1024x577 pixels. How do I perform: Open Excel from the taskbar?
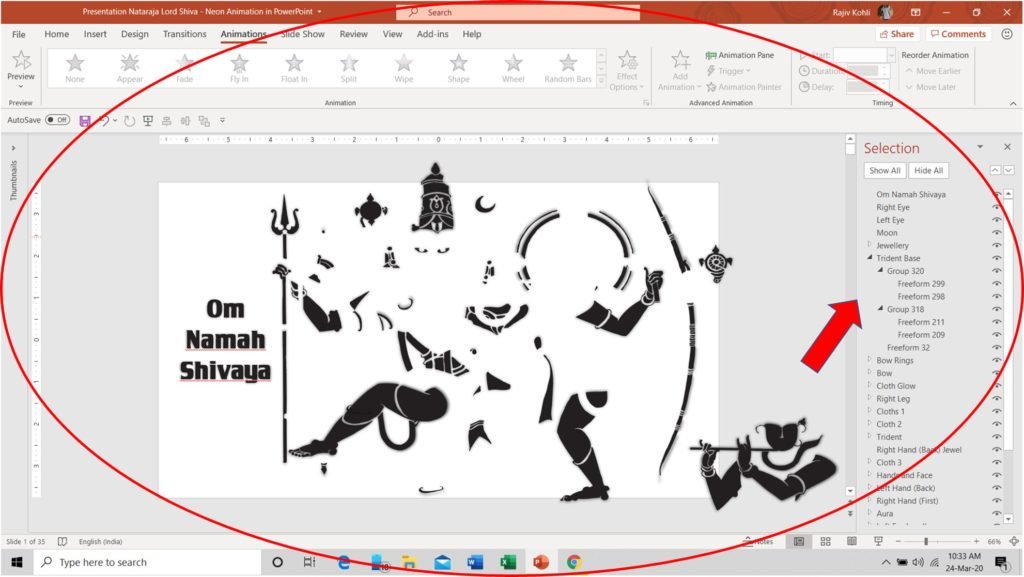(508, 562)
